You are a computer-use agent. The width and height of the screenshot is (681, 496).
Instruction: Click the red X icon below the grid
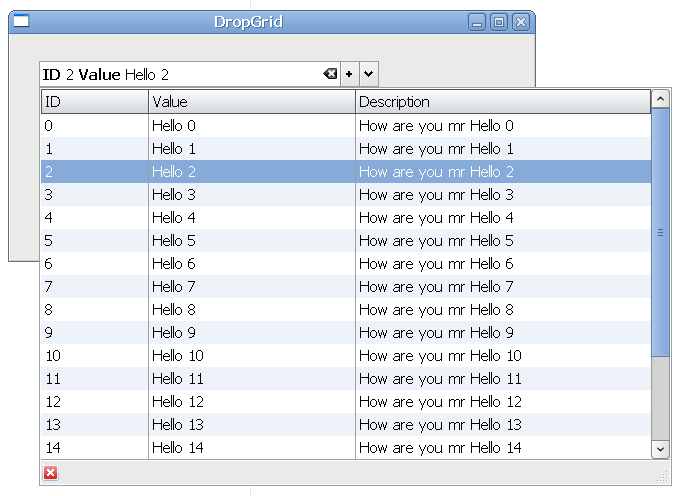point(51,473)
